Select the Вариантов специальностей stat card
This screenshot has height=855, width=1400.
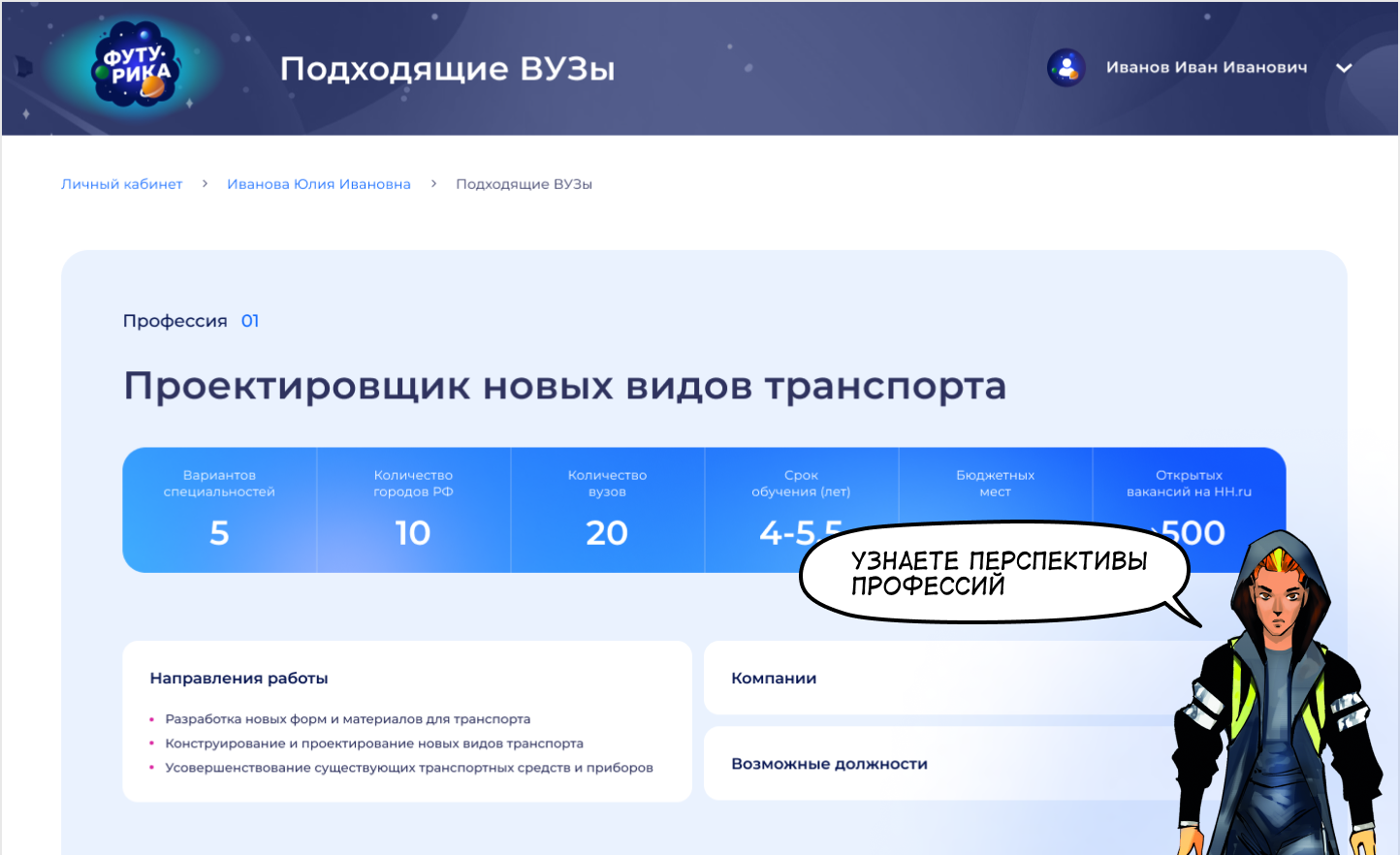219,509
